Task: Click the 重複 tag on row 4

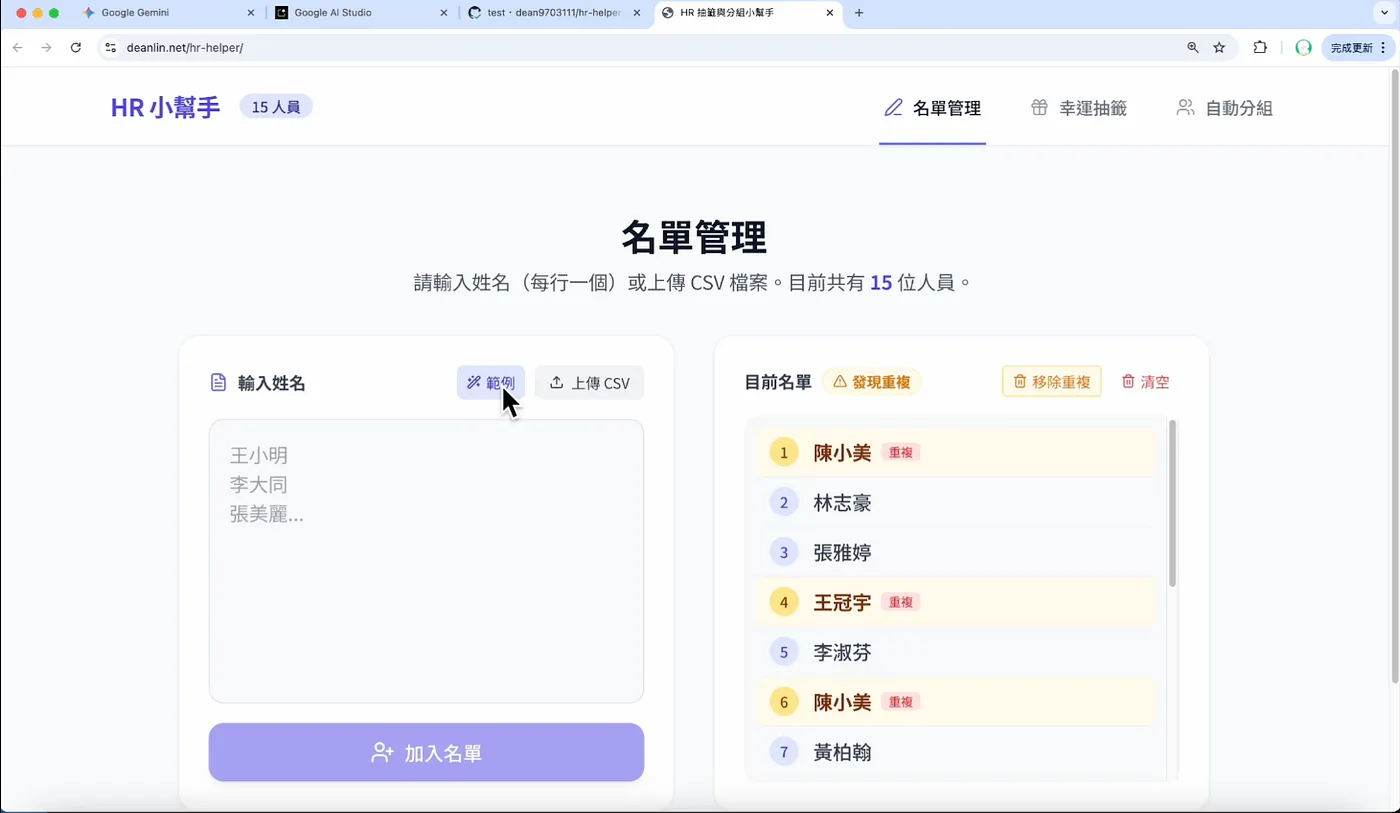Action: click(901, 602)
